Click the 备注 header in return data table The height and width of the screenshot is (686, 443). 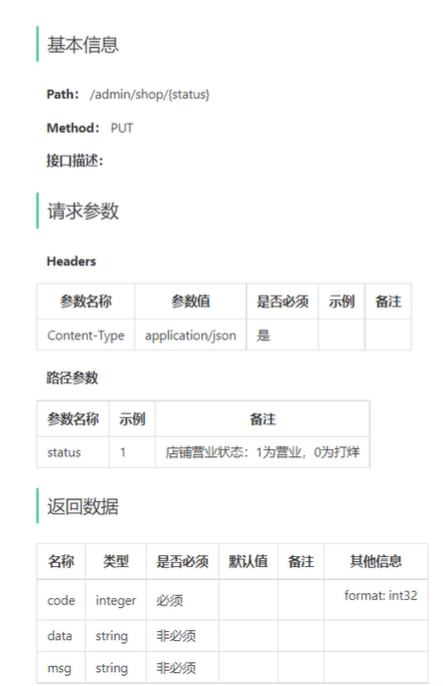(301, 561)
